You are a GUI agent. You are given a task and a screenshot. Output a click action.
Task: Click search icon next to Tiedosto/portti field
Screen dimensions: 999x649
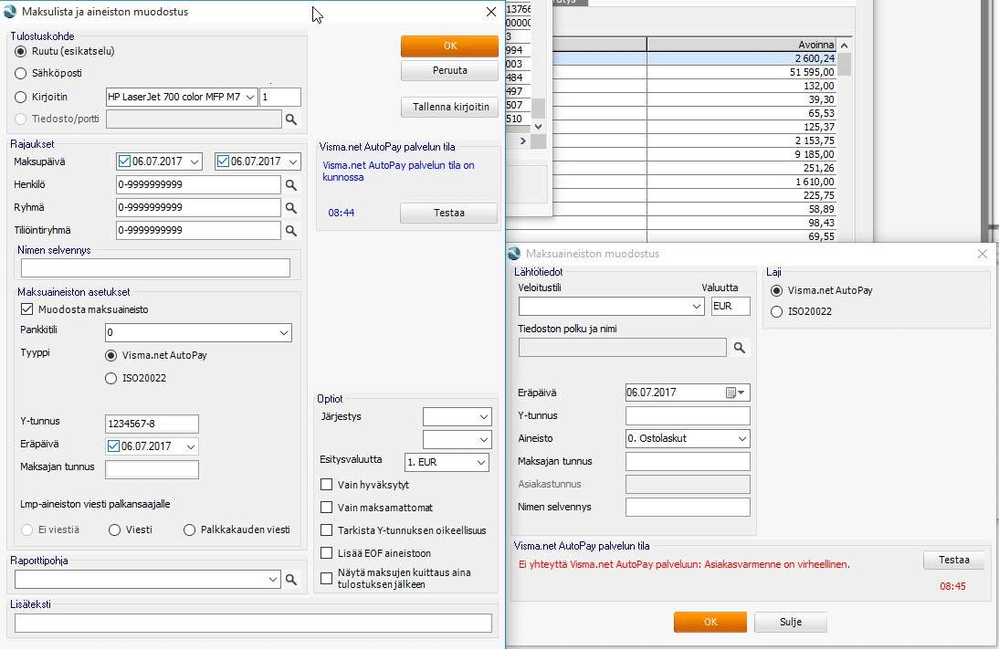pos(291,119)
